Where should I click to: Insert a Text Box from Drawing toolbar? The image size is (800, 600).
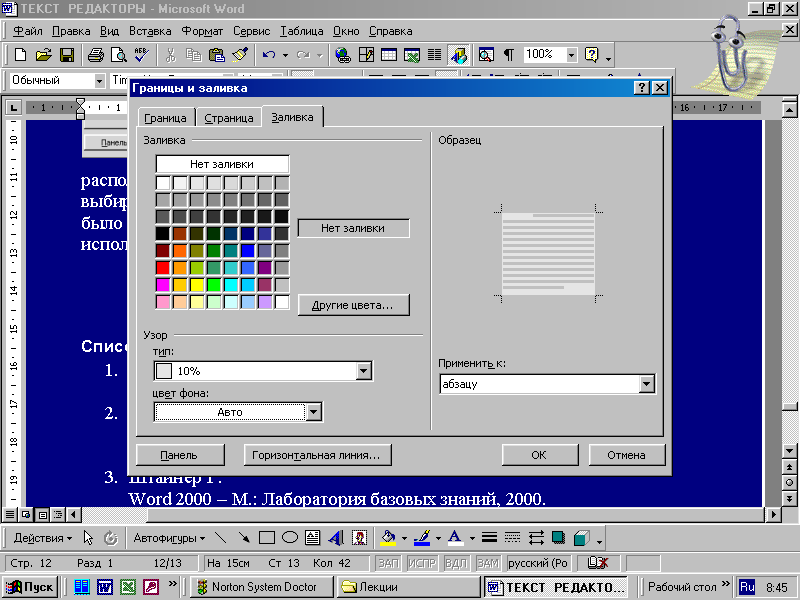[312, 537]
